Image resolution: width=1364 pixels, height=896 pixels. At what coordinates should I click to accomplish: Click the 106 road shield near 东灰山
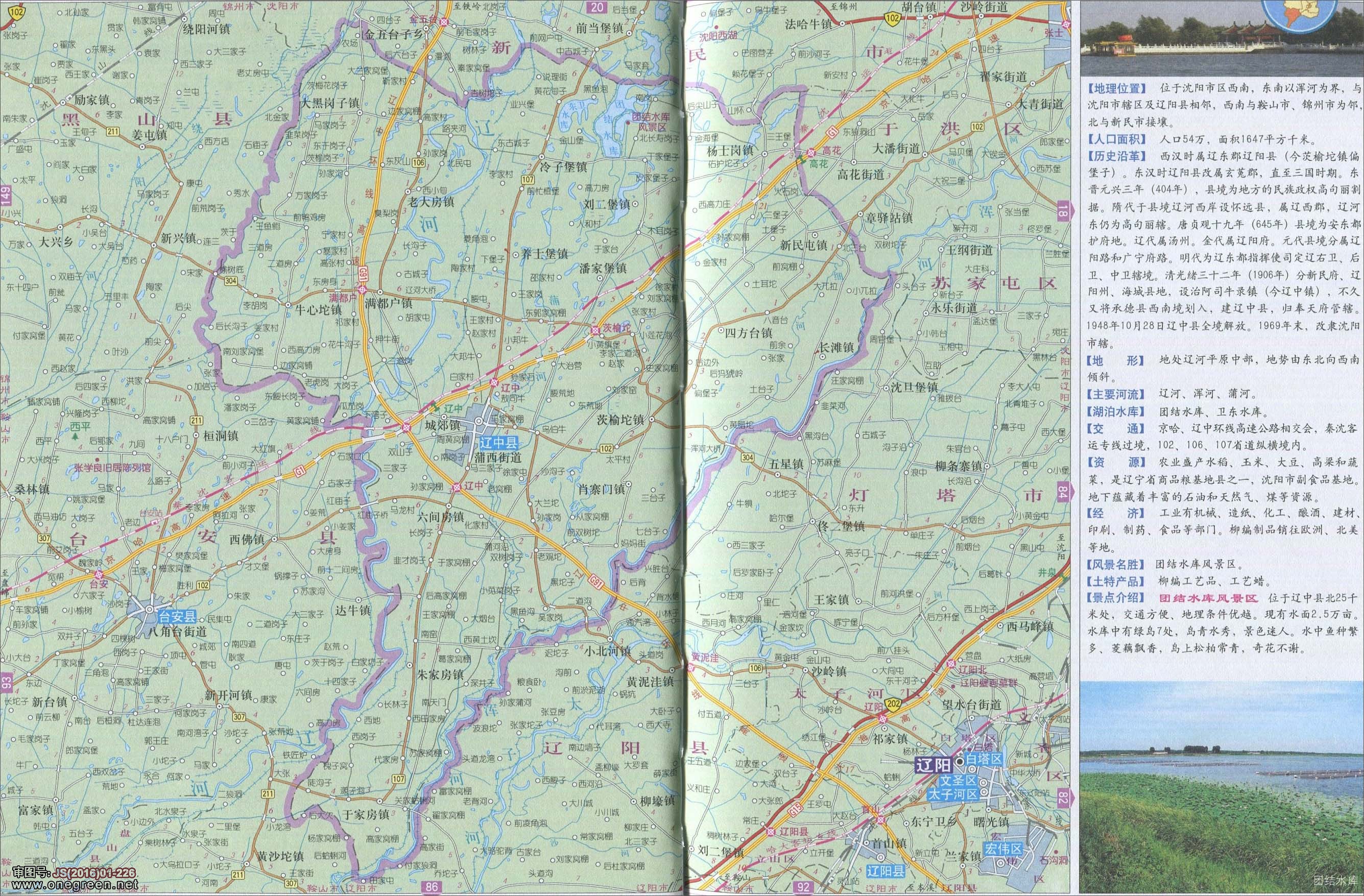(418, 163)
